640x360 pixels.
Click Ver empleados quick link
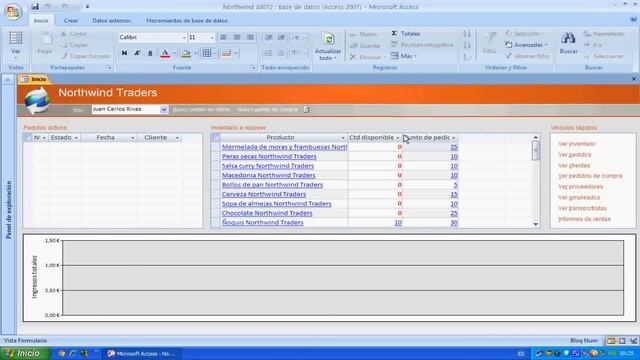pos(579,197)
